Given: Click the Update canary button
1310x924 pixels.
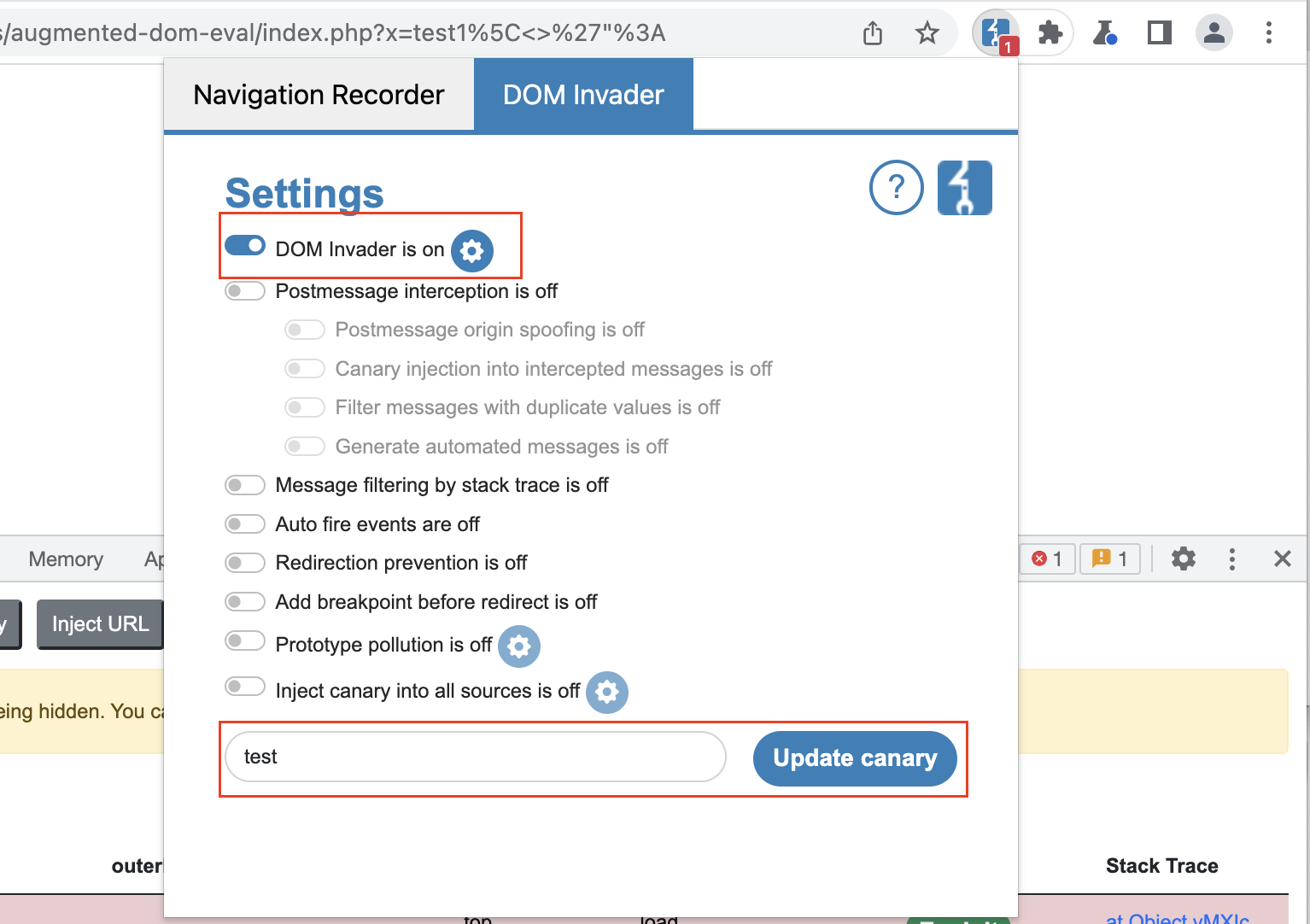Looking at the screenshot, I should point(855,758).
